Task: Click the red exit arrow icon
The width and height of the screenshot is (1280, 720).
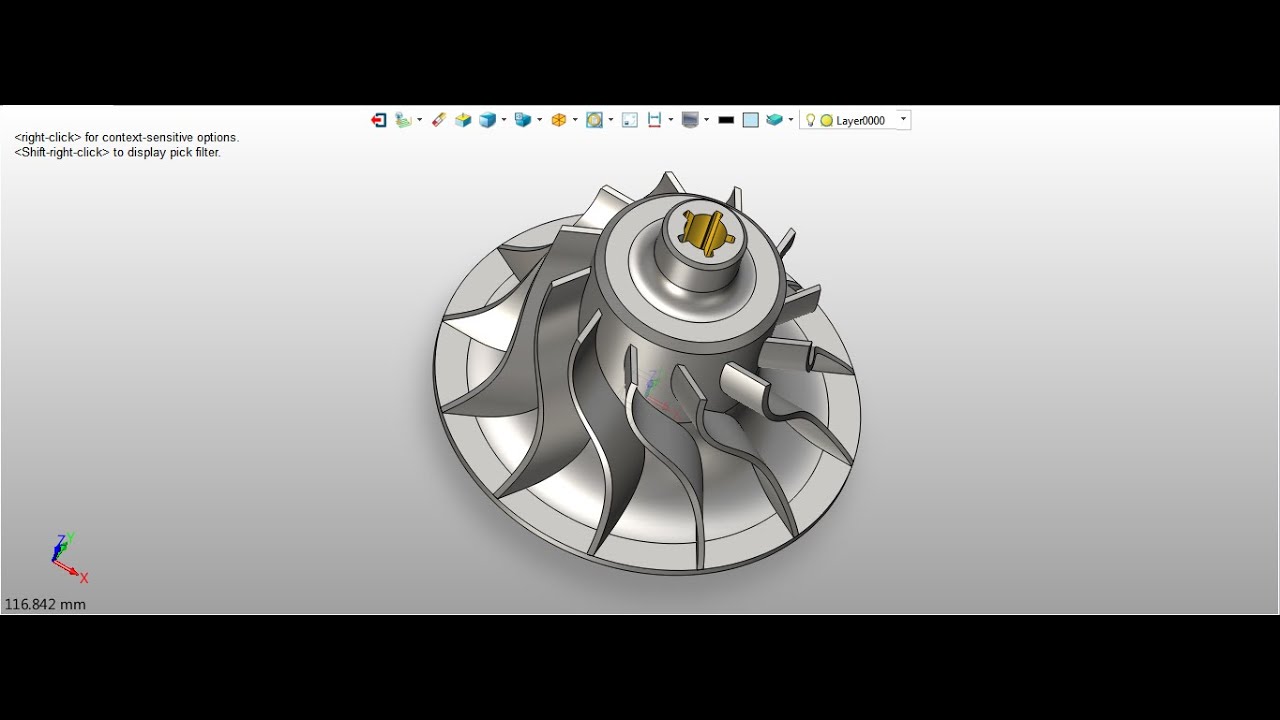Action: (378, 120)
